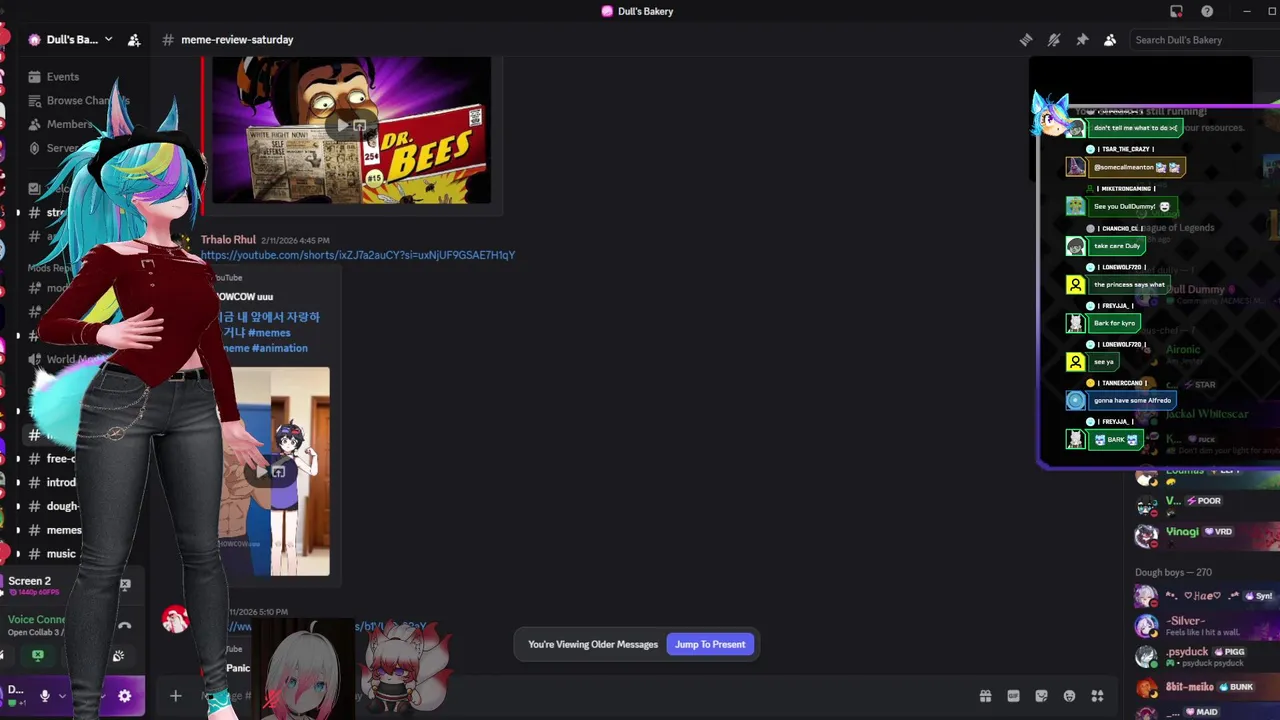This screenshot has width=1280, height=720.
Task: Click the dough channel row
Action: [x=62, y=506]
